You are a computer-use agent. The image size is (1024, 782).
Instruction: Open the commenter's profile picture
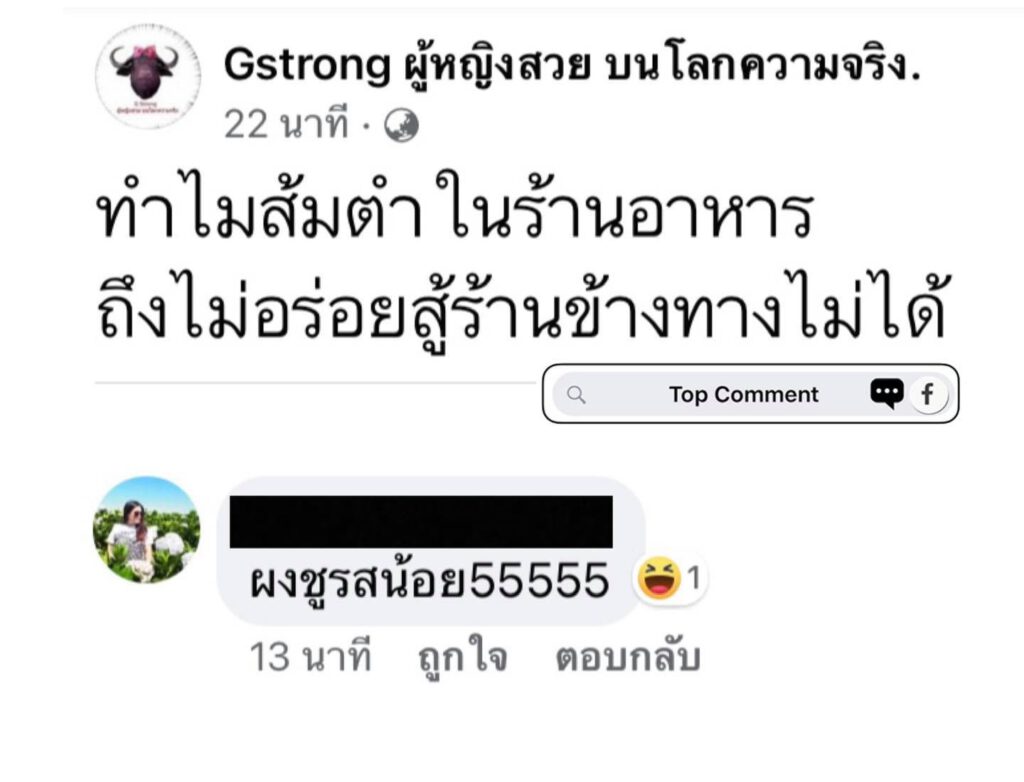point(146,529)
